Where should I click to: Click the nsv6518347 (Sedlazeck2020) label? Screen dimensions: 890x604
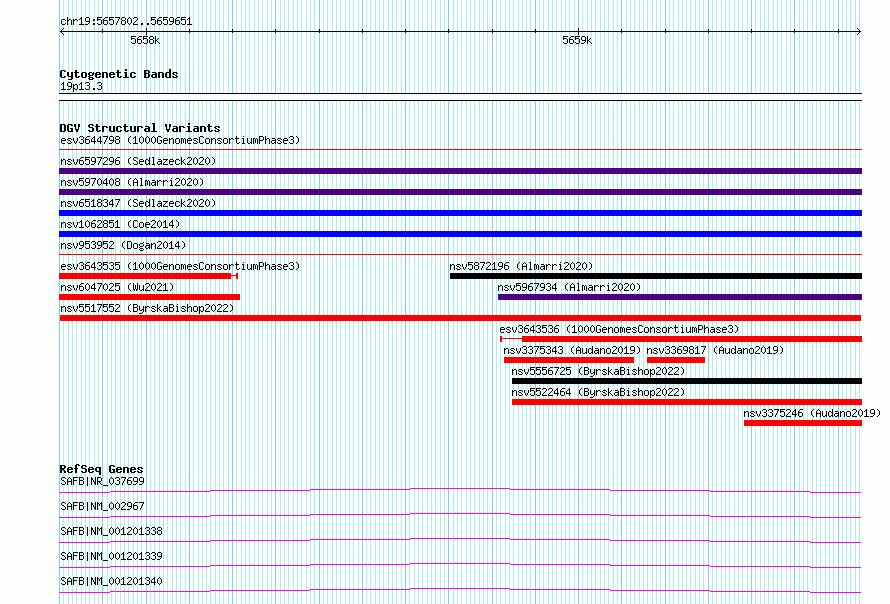tap(138, 203)
